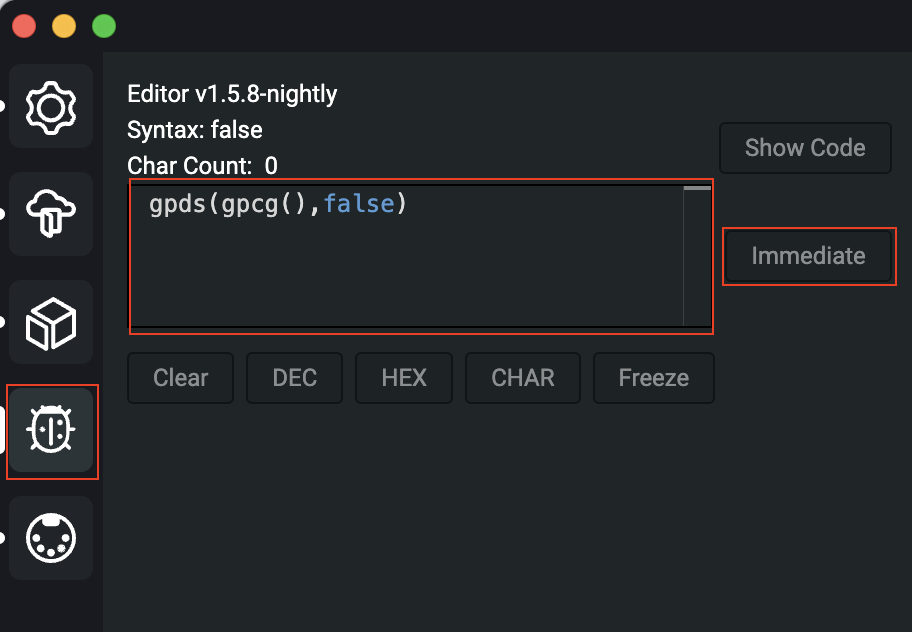Maximize the window with the green button
This screenshot has width=912, height=632.
[104, 26]
